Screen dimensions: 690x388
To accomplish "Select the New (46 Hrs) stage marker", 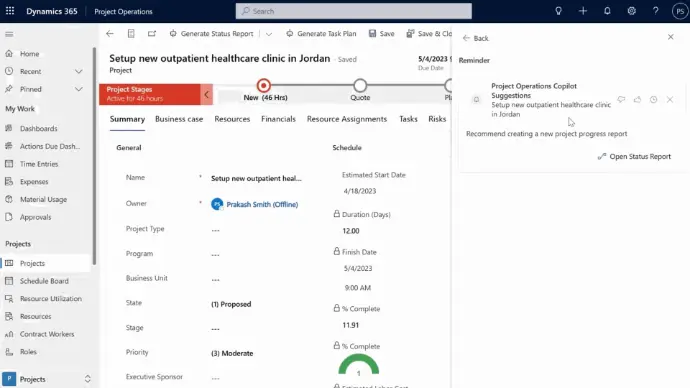I will tap(264, 85).
